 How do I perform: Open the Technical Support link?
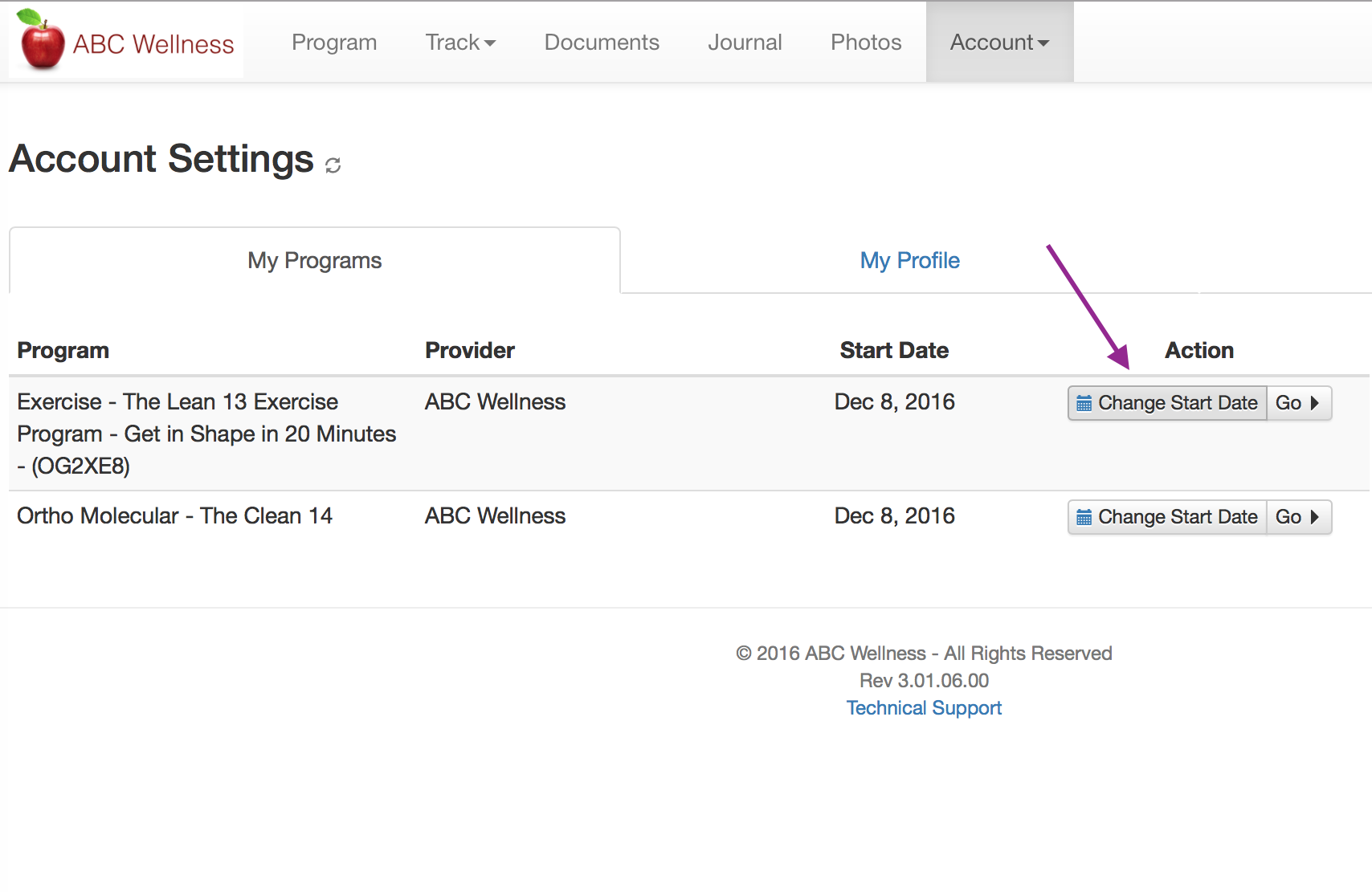pos(924,708)
